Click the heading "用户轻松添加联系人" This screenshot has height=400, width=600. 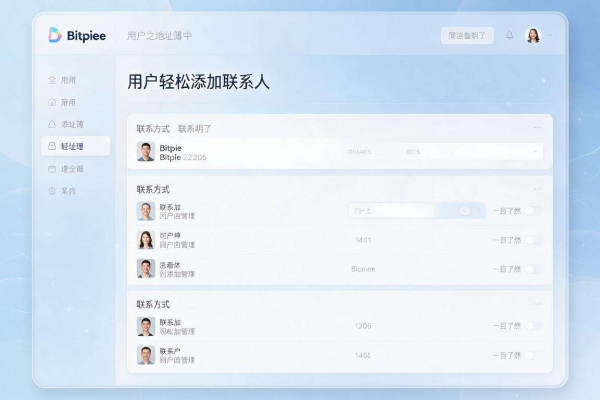(x=198, y=82)
